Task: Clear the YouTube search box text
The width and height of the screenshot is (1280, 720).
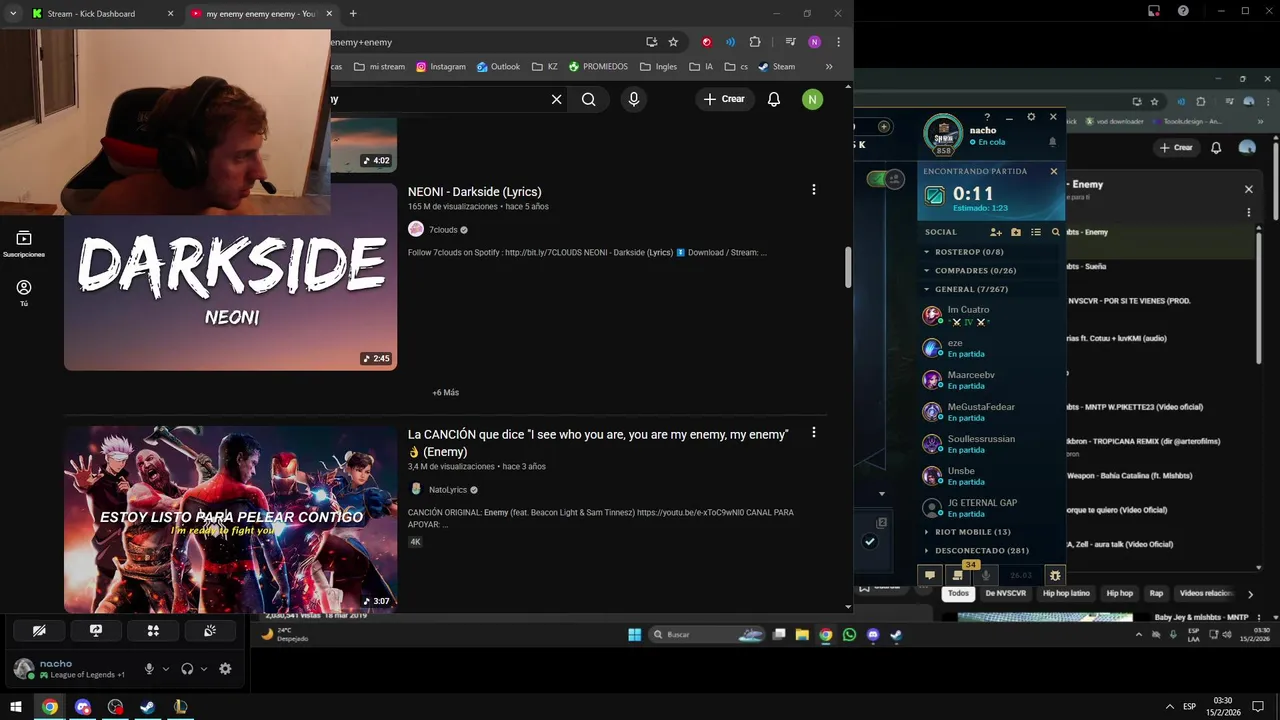Action: point(557,99)
